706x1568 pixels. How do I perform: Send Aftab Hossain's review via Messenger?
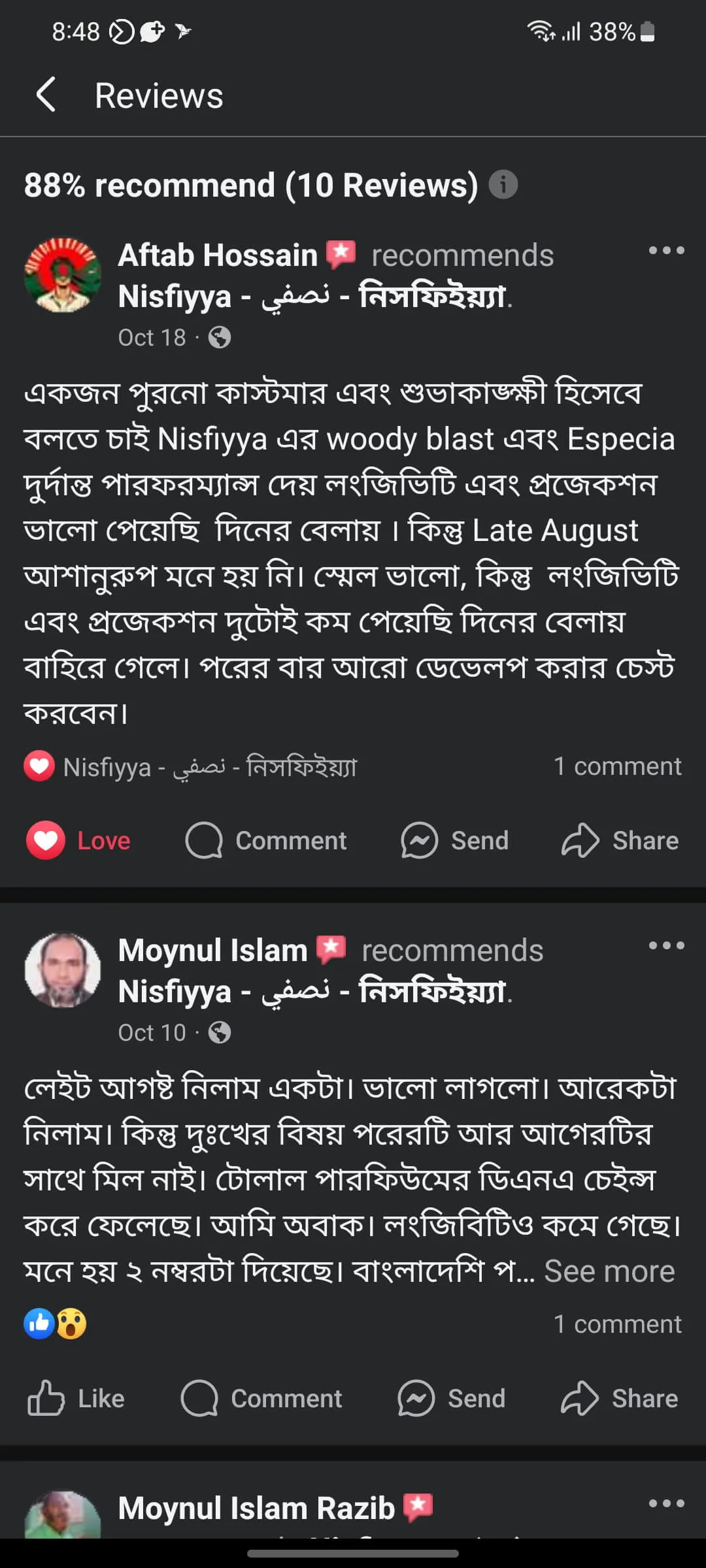coord(455,840)
